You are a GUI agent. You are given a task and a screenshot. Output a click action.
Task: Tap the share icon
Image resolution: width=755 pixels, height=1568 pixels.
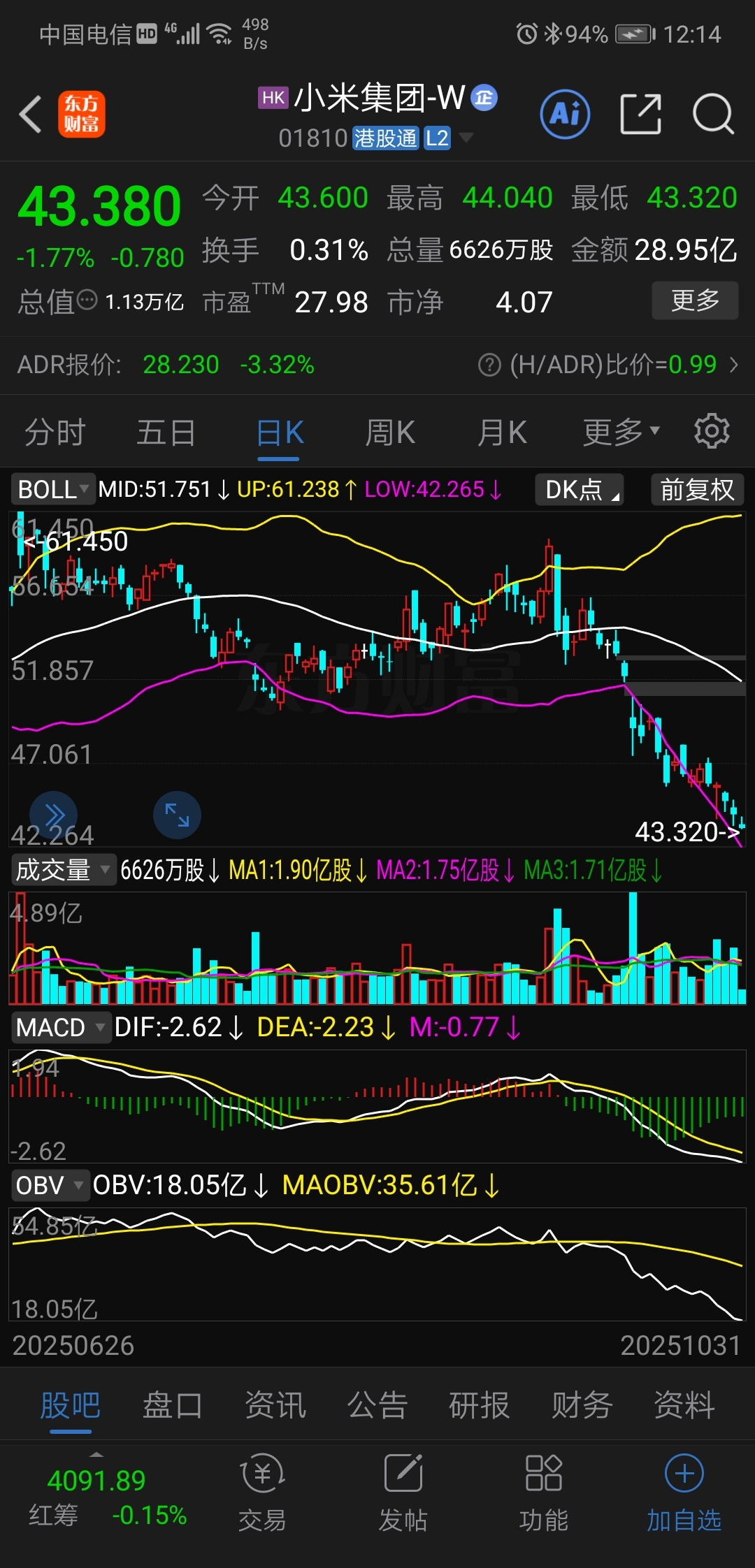click(x=640, y=114)
